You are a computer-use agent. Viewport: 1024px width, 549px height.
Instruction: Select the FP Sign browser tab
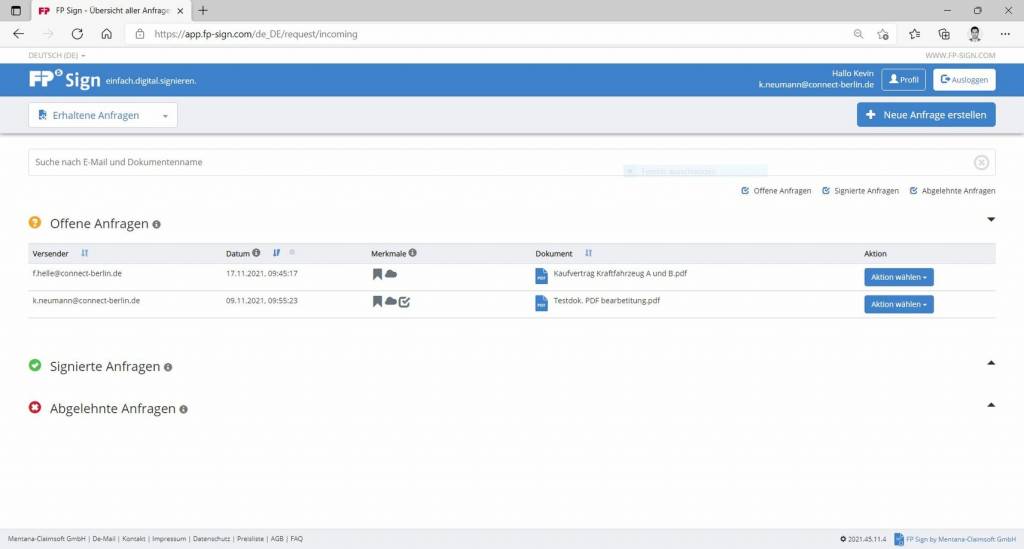pyautogui.click(x=108, y=10)
